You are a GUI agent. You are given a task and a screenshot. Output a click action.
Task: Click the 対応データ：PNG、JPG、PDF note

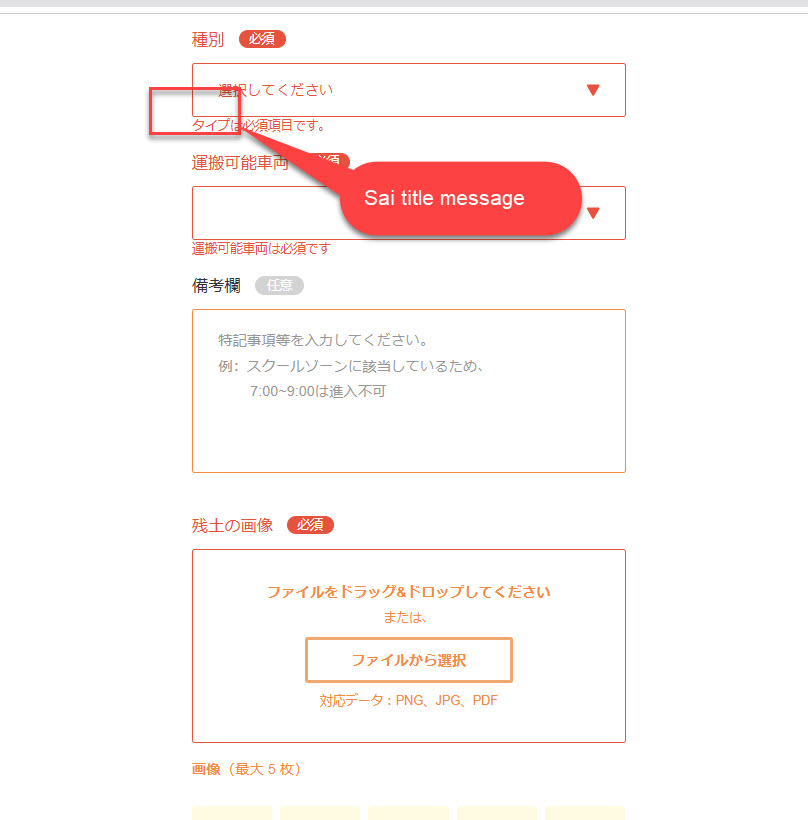coord(408,700)
